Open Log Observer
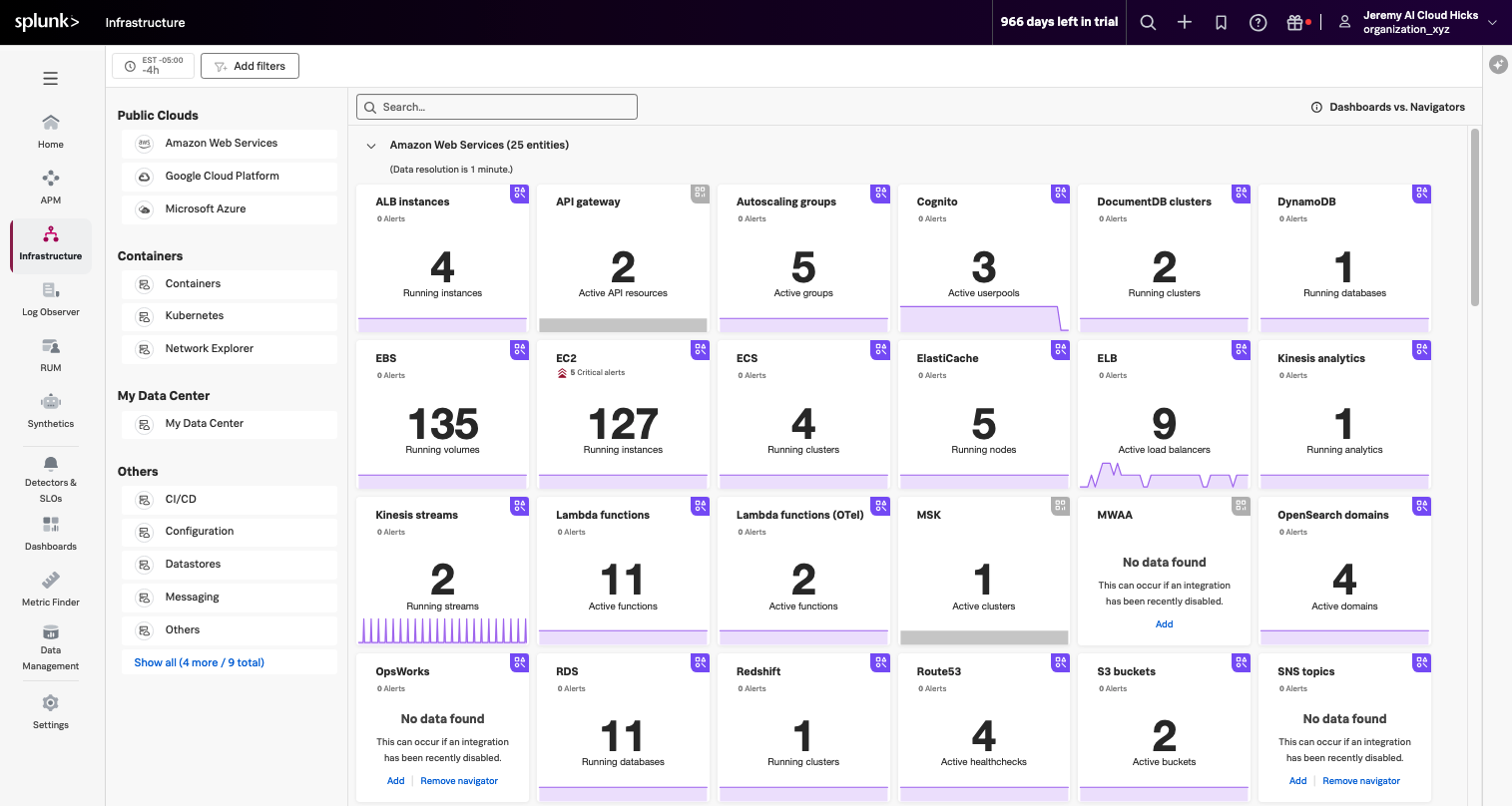The height and width of the screenshot is (806, 1512). [x=50, y=297]
